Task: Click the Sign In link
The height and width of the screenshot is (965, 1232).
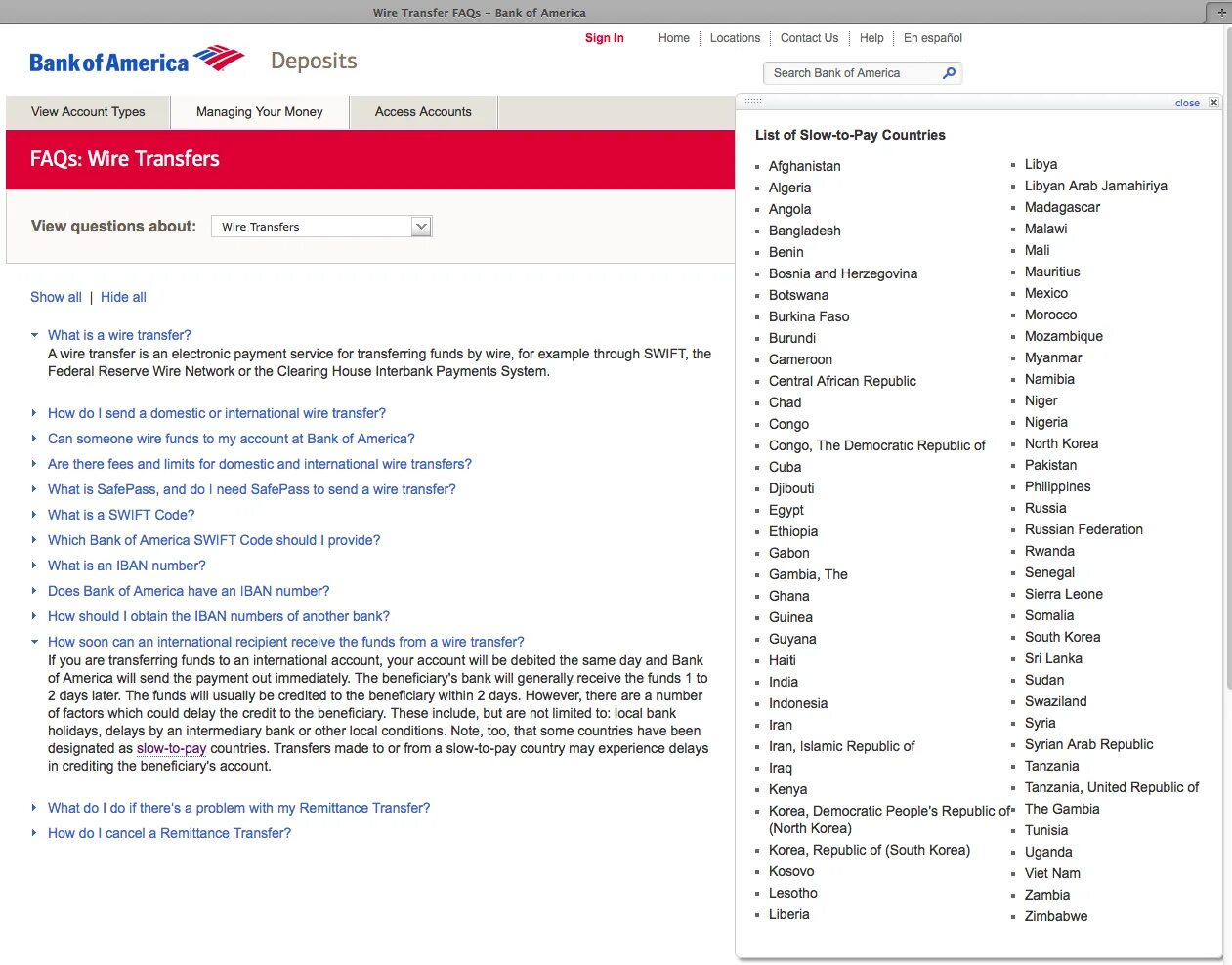Action: [605, 38]
